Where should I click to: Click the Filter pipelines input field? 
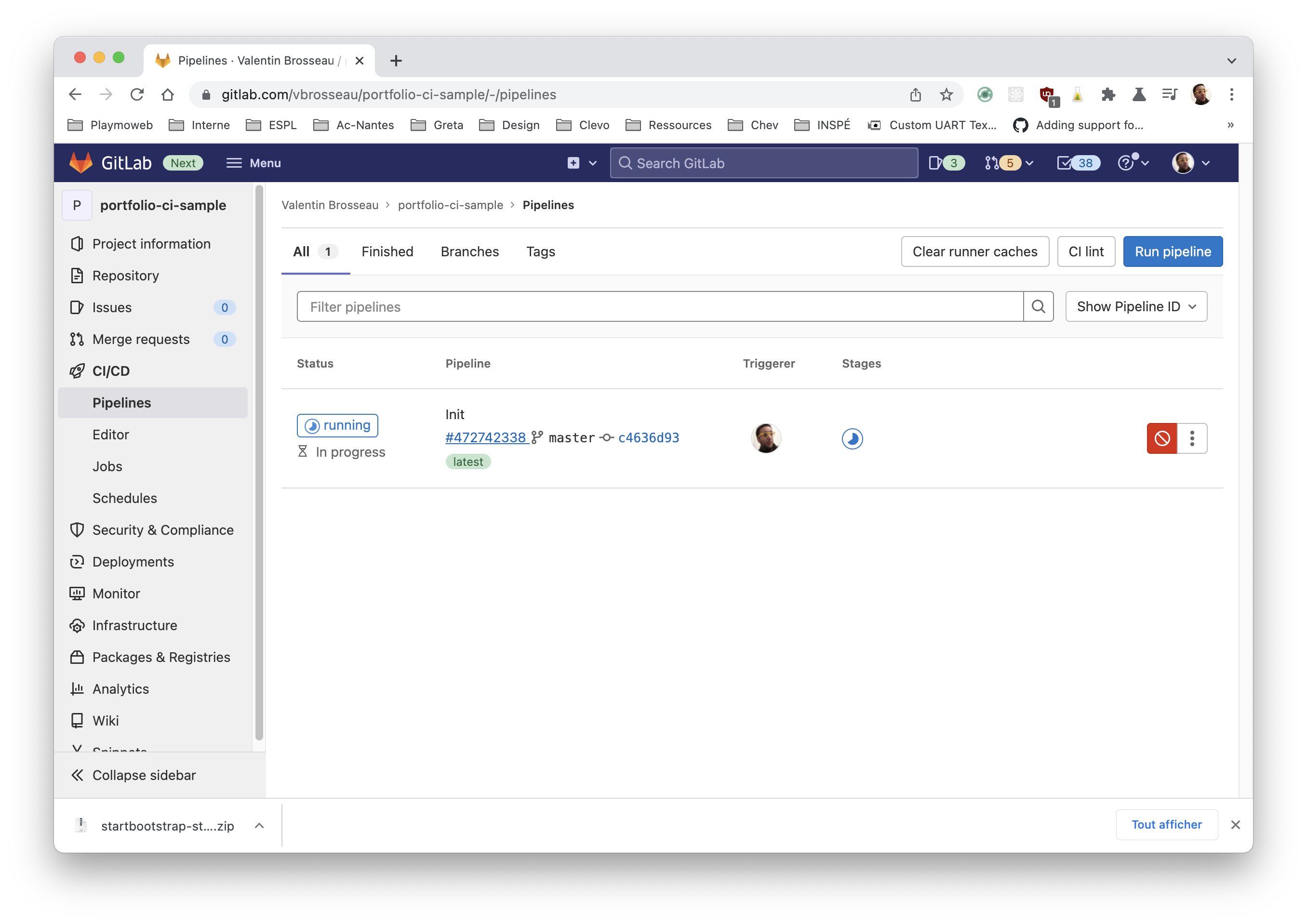pos(659,307)
